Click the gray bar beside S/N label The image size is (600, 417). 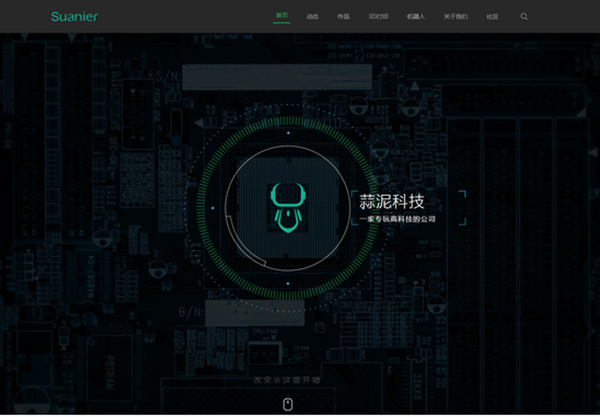tap(248, 76)
